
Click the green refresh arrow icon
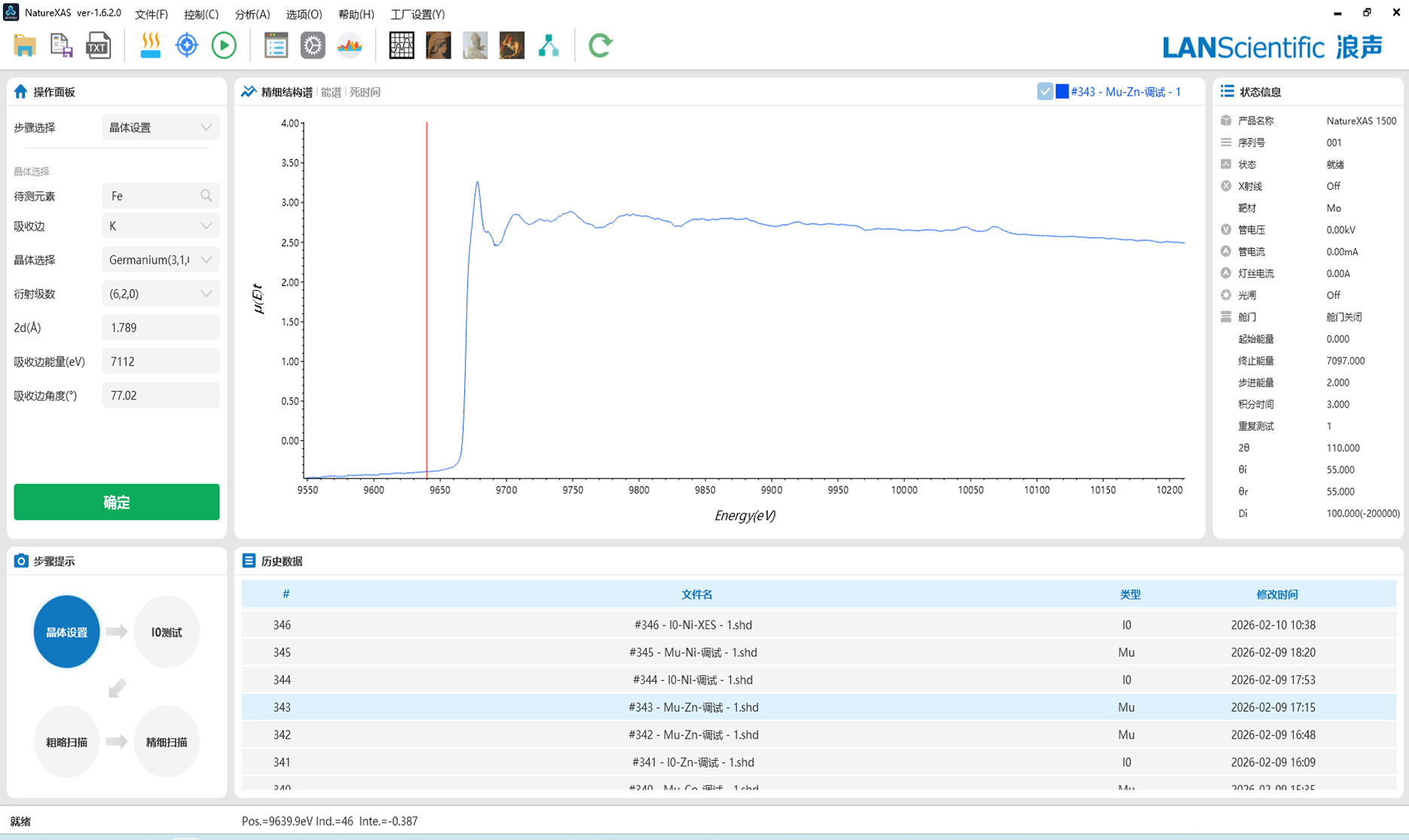[x=600, y=46]
